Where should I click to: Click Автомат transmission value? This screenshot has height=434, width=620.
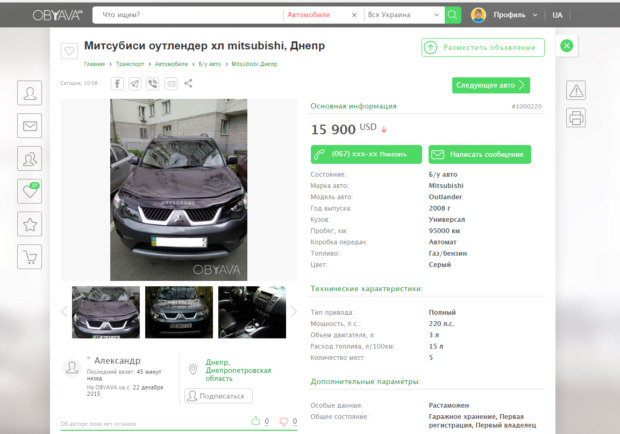pyautogui.click(x=442, y=242)
